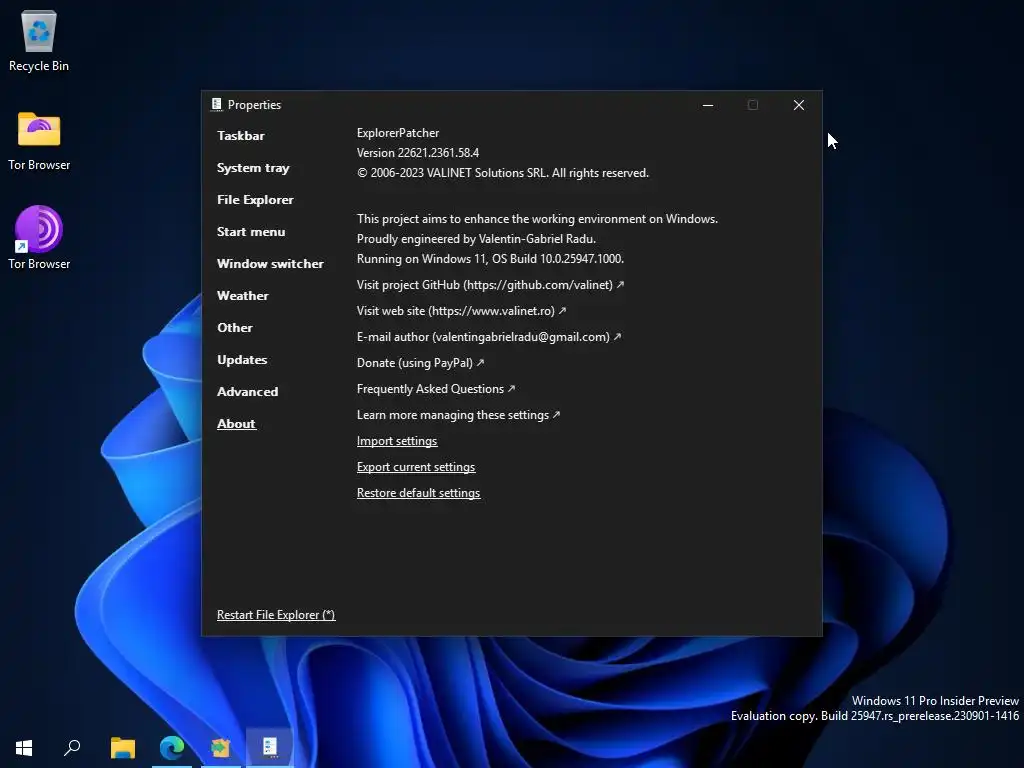Viewport: 1024px width, 768px height.
Task: Open Frequently Asked Questions link
Action: click(x=436, y=389)
